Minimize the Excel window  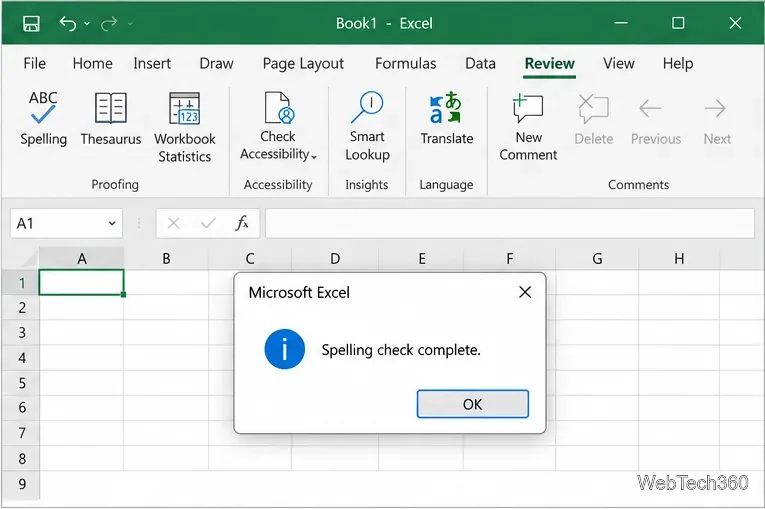621,23
